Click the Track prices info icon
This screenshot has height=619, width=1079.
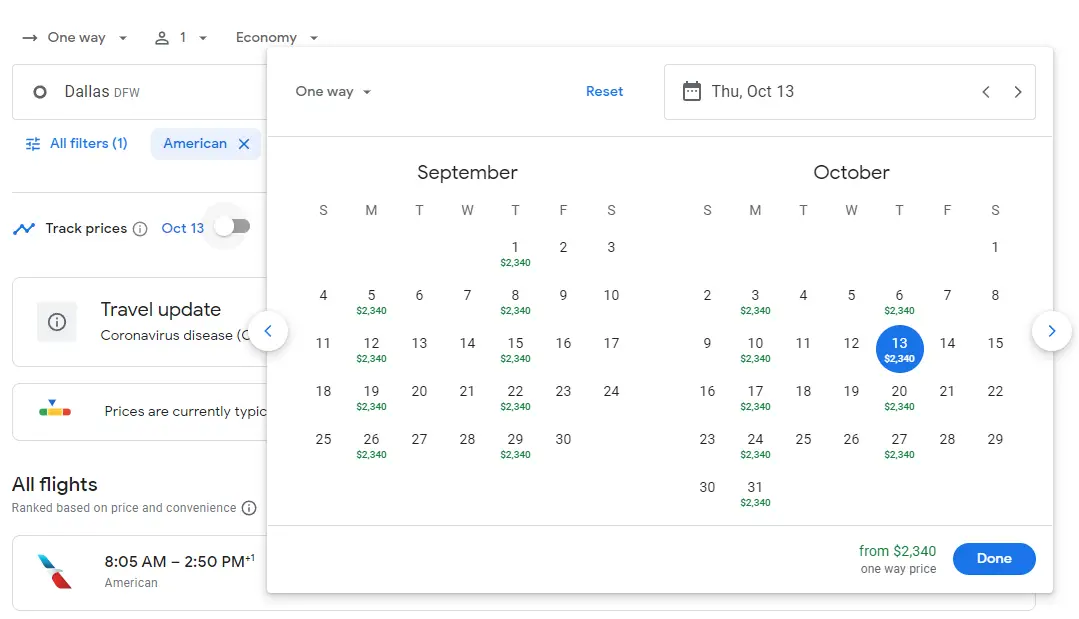140,229
